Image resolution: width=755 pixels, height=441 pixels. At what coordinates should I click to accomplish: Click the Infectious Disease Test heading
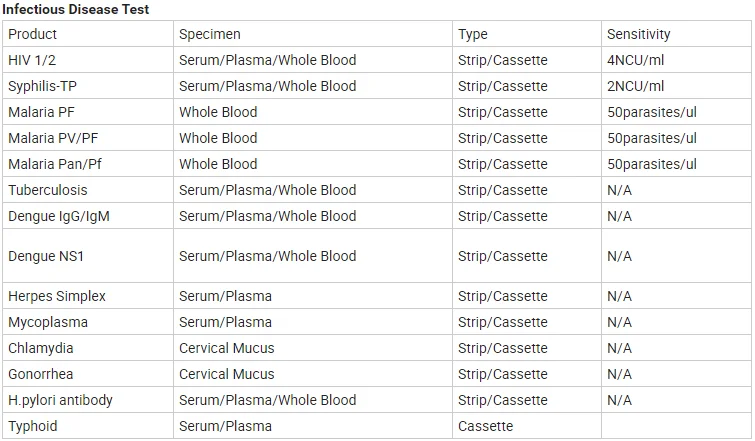tap(76, 9)
